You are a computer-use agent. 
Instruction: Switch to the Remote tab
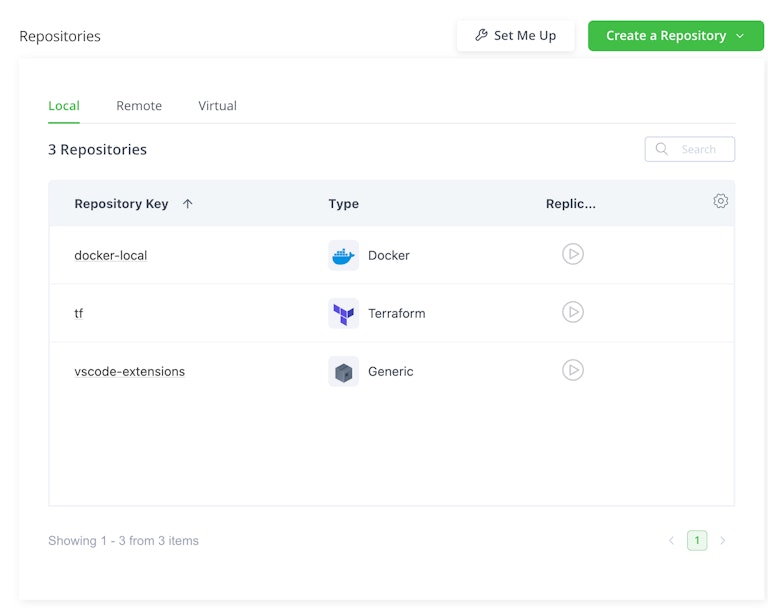(139, 106)
